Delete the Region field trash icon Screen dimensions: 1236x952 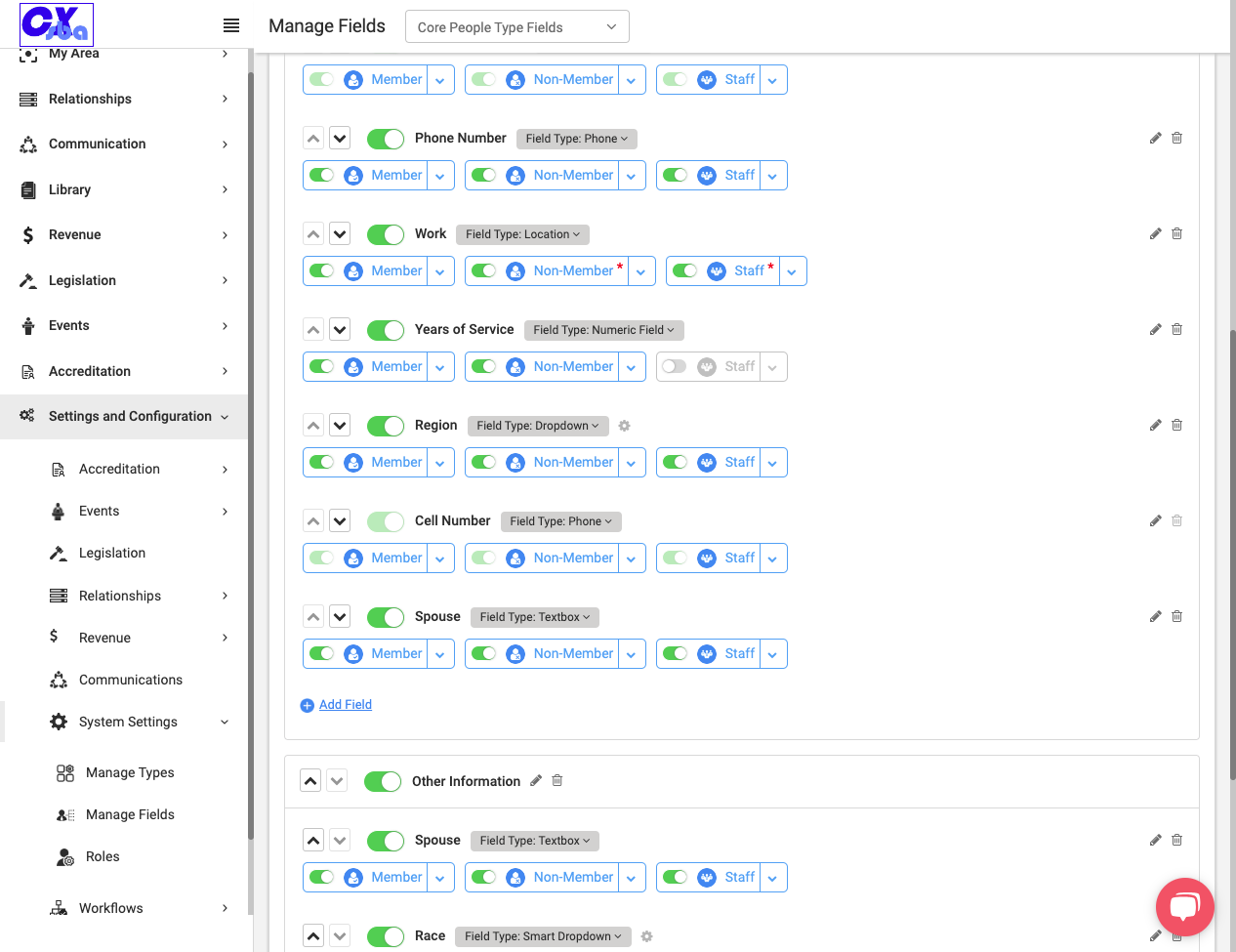1176,425
